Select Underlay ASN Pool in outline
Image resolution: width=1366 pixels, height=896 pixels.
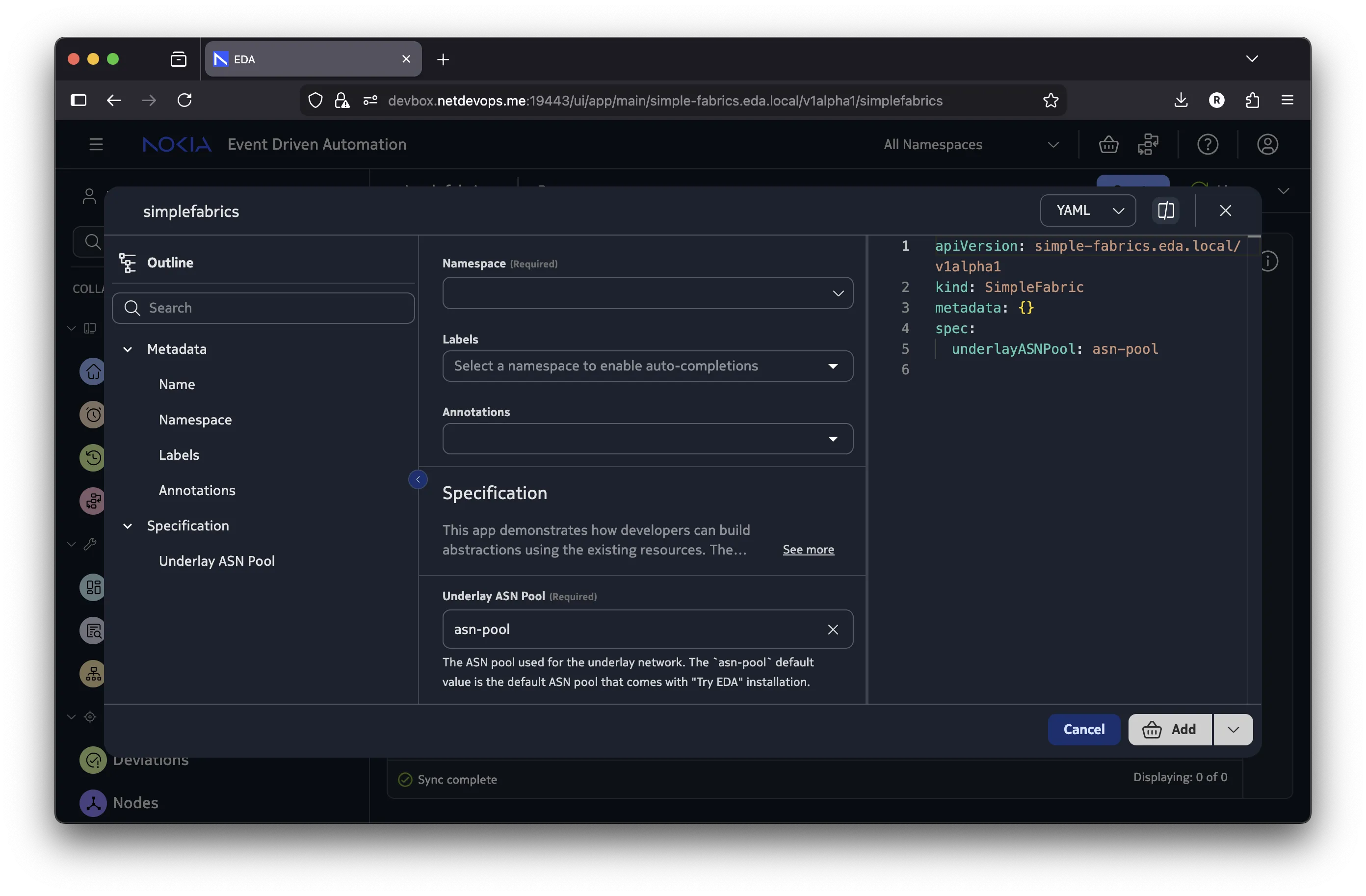click(216, 561)
